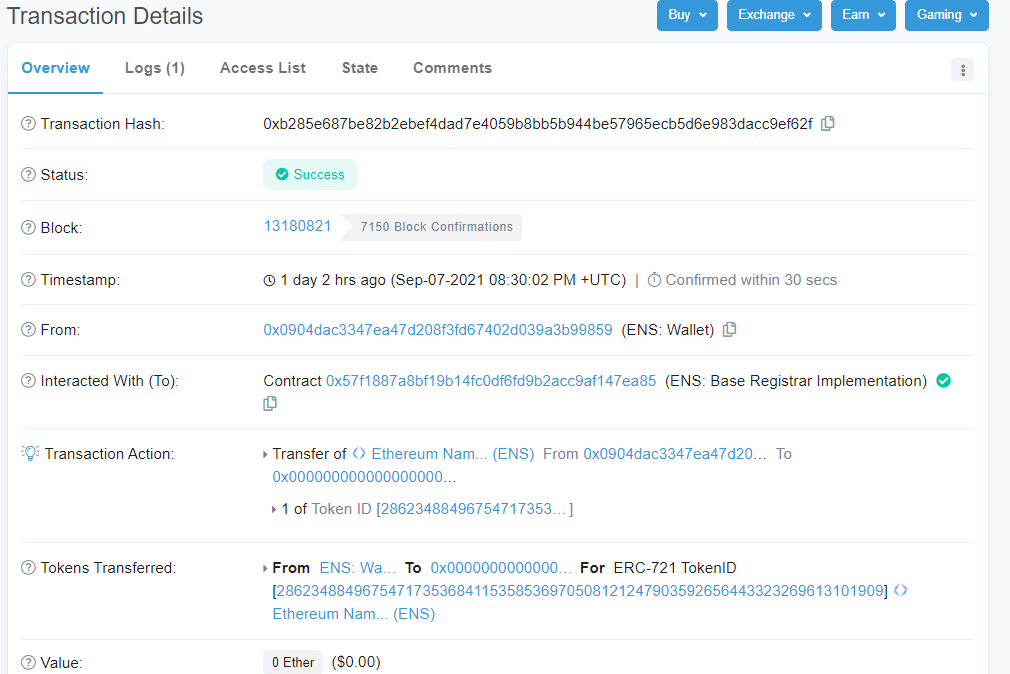
Task: Switch to the State tab
Action: 359,68
